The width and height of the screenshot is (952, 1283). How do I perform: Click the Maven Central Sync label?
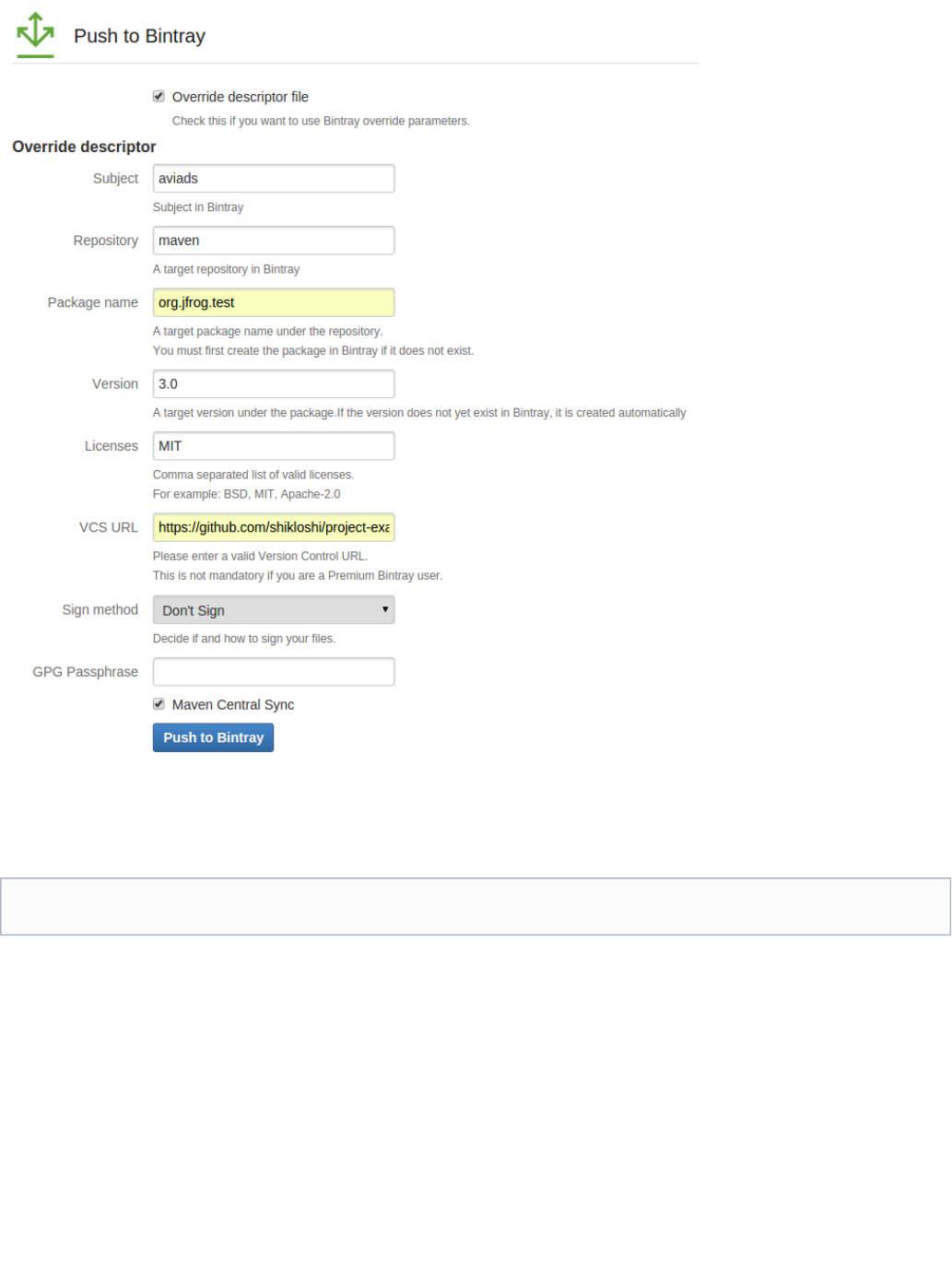click(233, 705)
